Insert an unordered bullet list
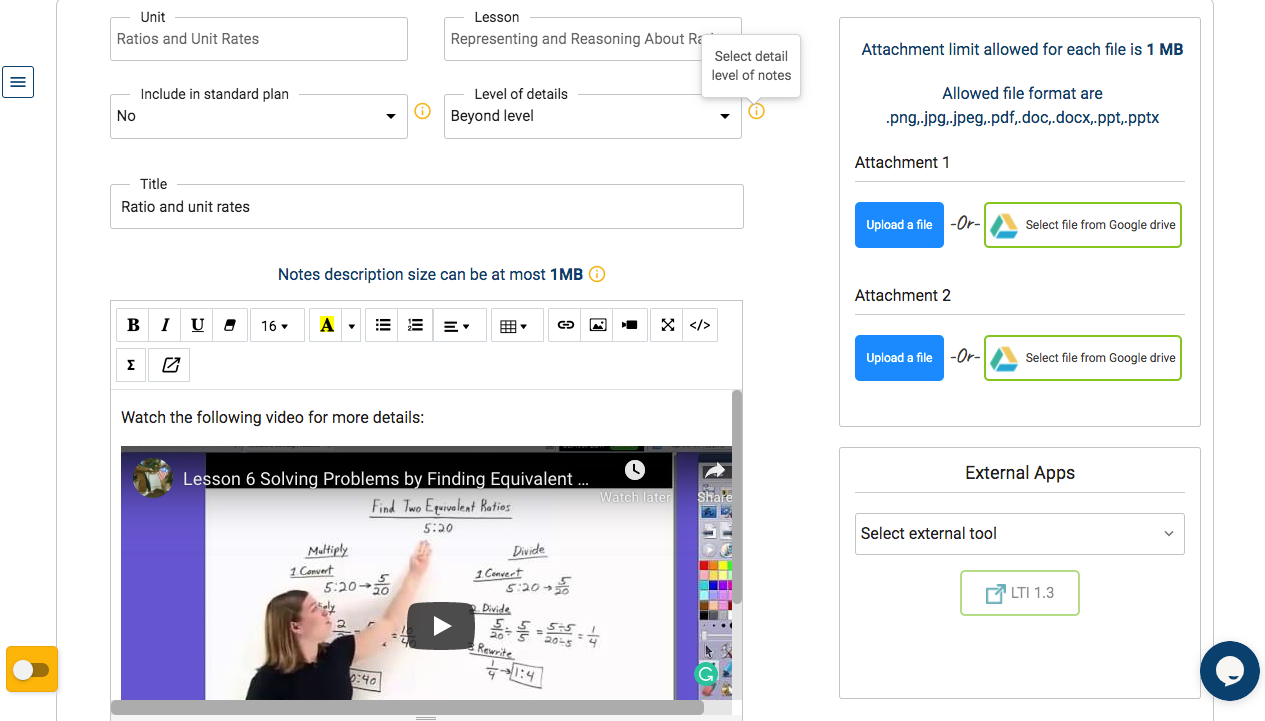This screenshot has width=1265, height=721. click(383, 325)
